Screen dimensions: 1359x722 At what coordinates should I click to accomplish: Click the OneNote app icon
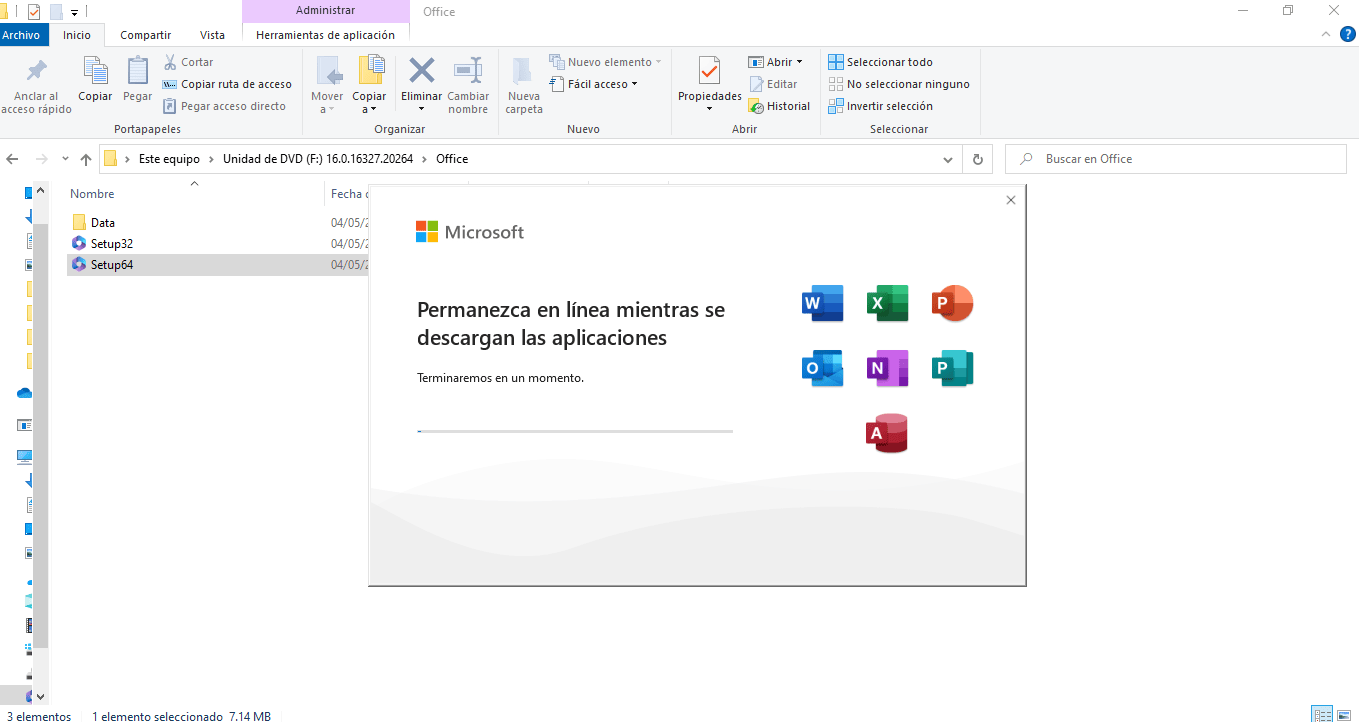point(886,368)
